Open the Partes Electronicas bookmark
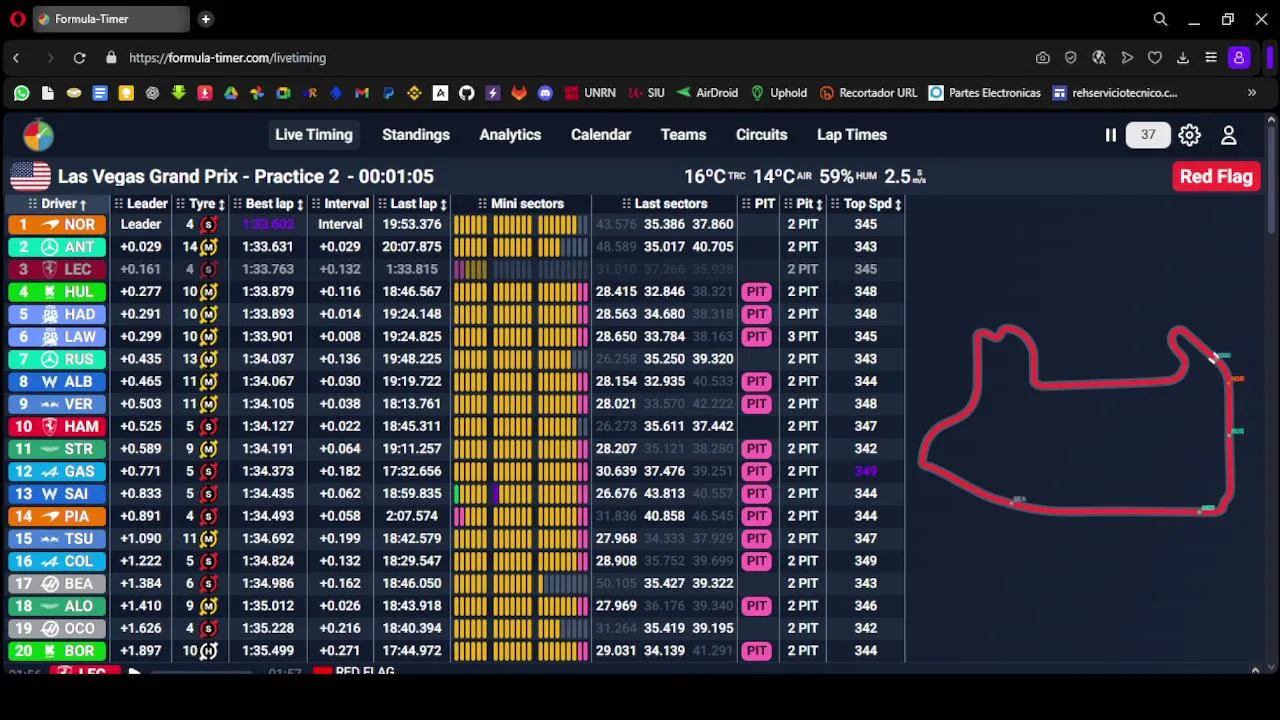The height and width of the screenshot is (720, 1280). 985,93
